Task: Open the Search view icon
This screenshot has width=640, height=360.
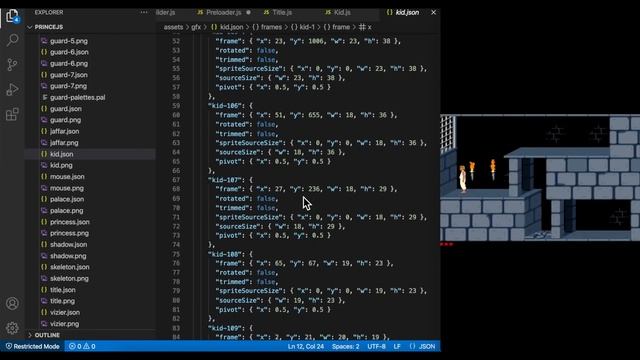Action: tap(12, 40)
